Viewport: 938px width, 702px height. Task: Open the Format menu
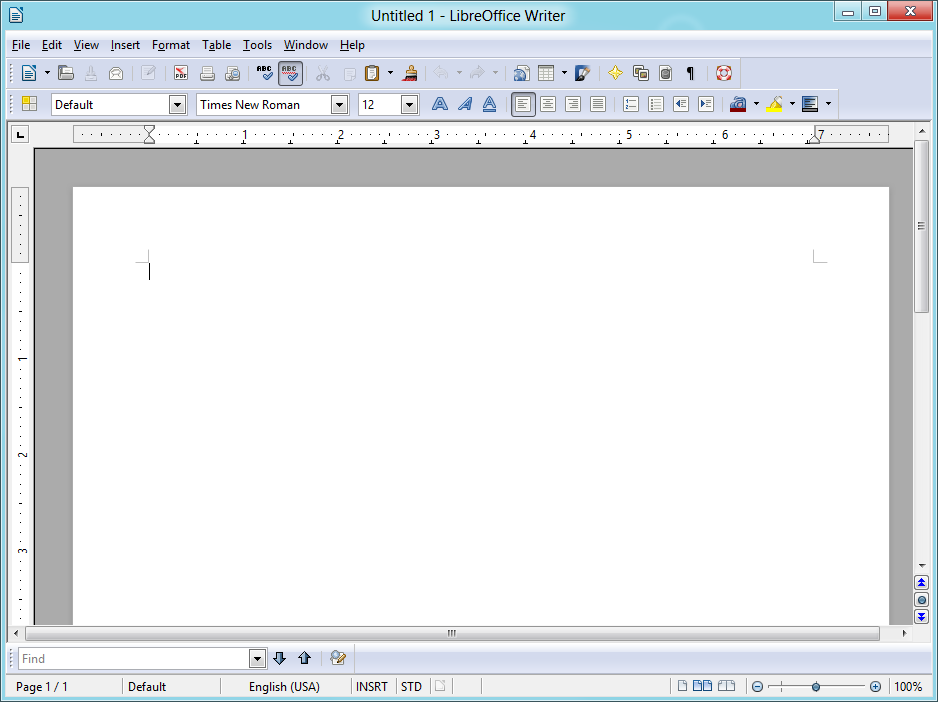coord(171,45)
